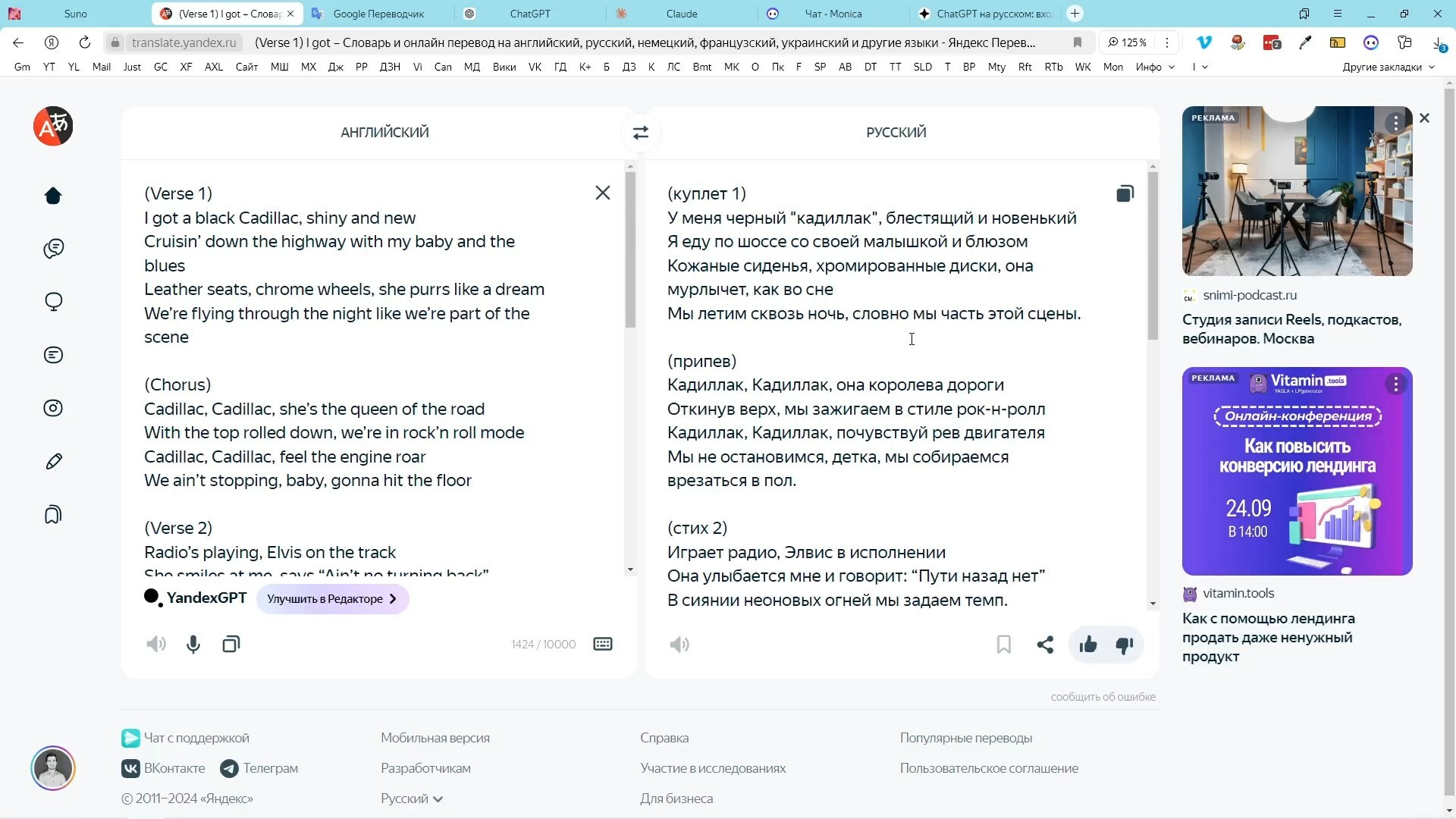Open the browser downloads icon
The height and width of the screenshot is (819, 1456).
coord(1439,43)
